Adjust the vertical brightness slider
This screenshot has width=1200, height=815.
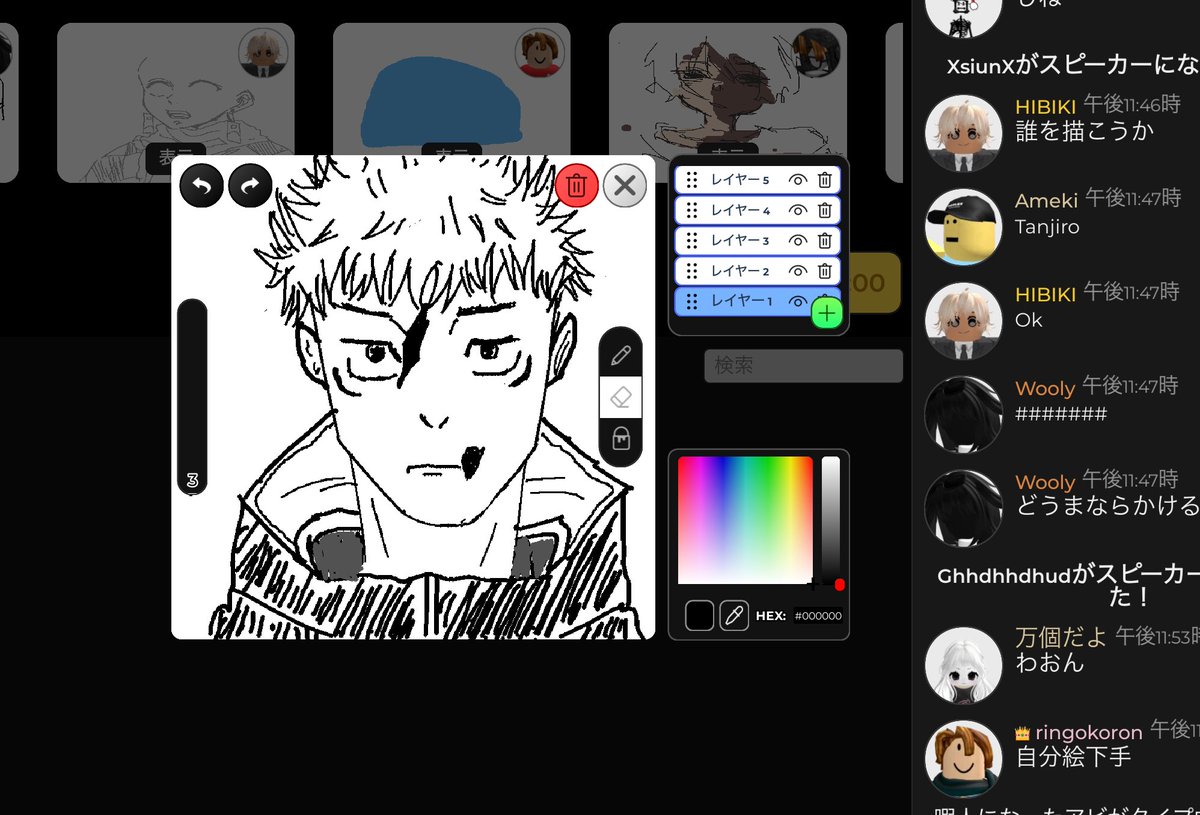point(831,520)
